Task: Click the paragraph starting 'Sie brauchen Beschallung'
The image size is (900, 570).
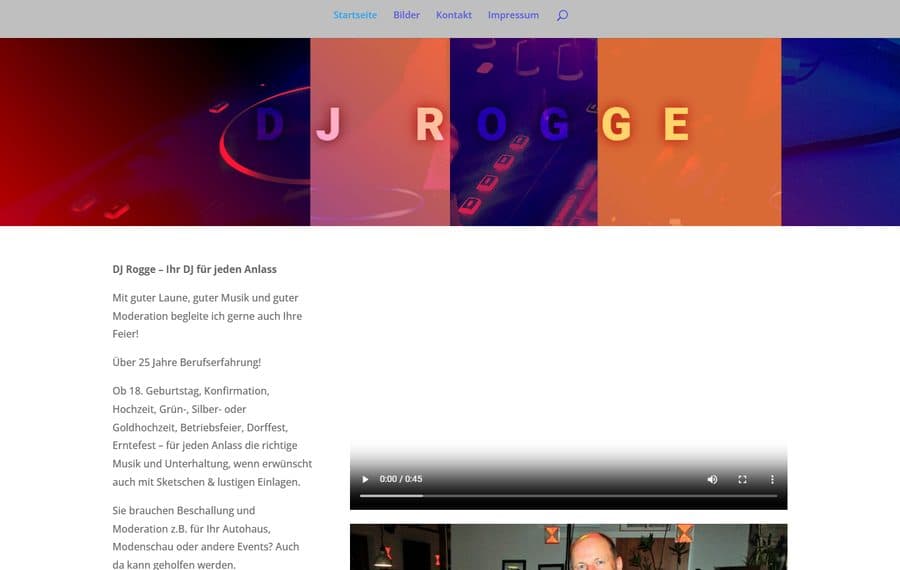Action: pyautogui.click(x=205, y=537)
